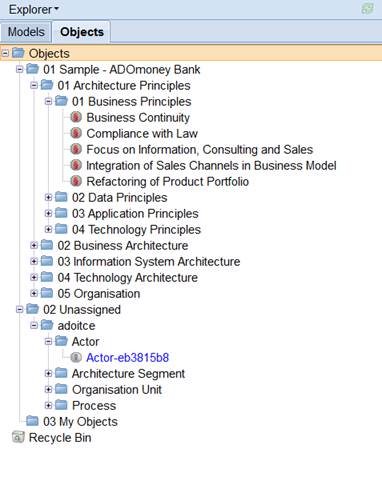The image size is (382, 489).
Task: Click the Business Continuity principle icon
Action: (x=76, y=117)
